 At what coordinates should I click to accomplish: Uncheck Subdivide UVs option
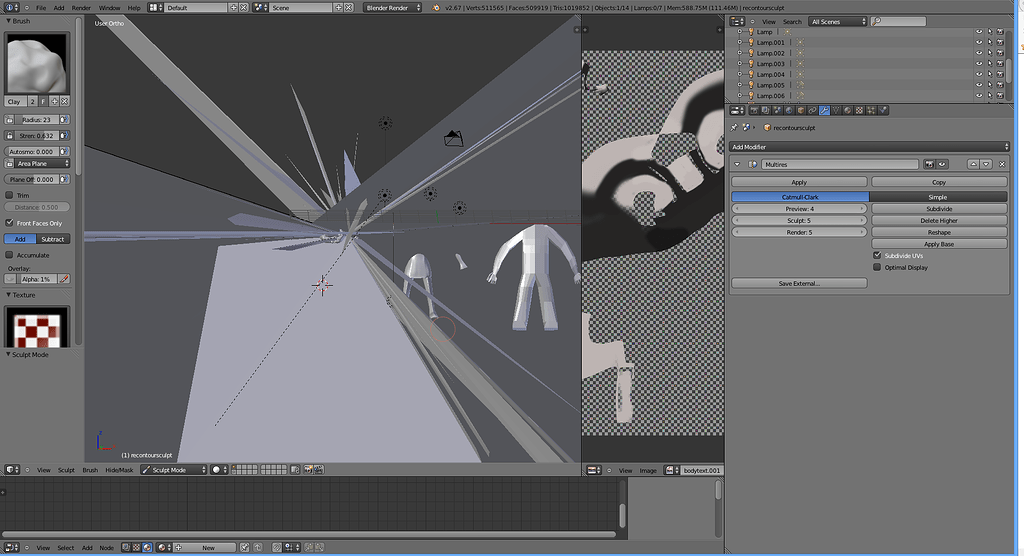tap(877, 255)
